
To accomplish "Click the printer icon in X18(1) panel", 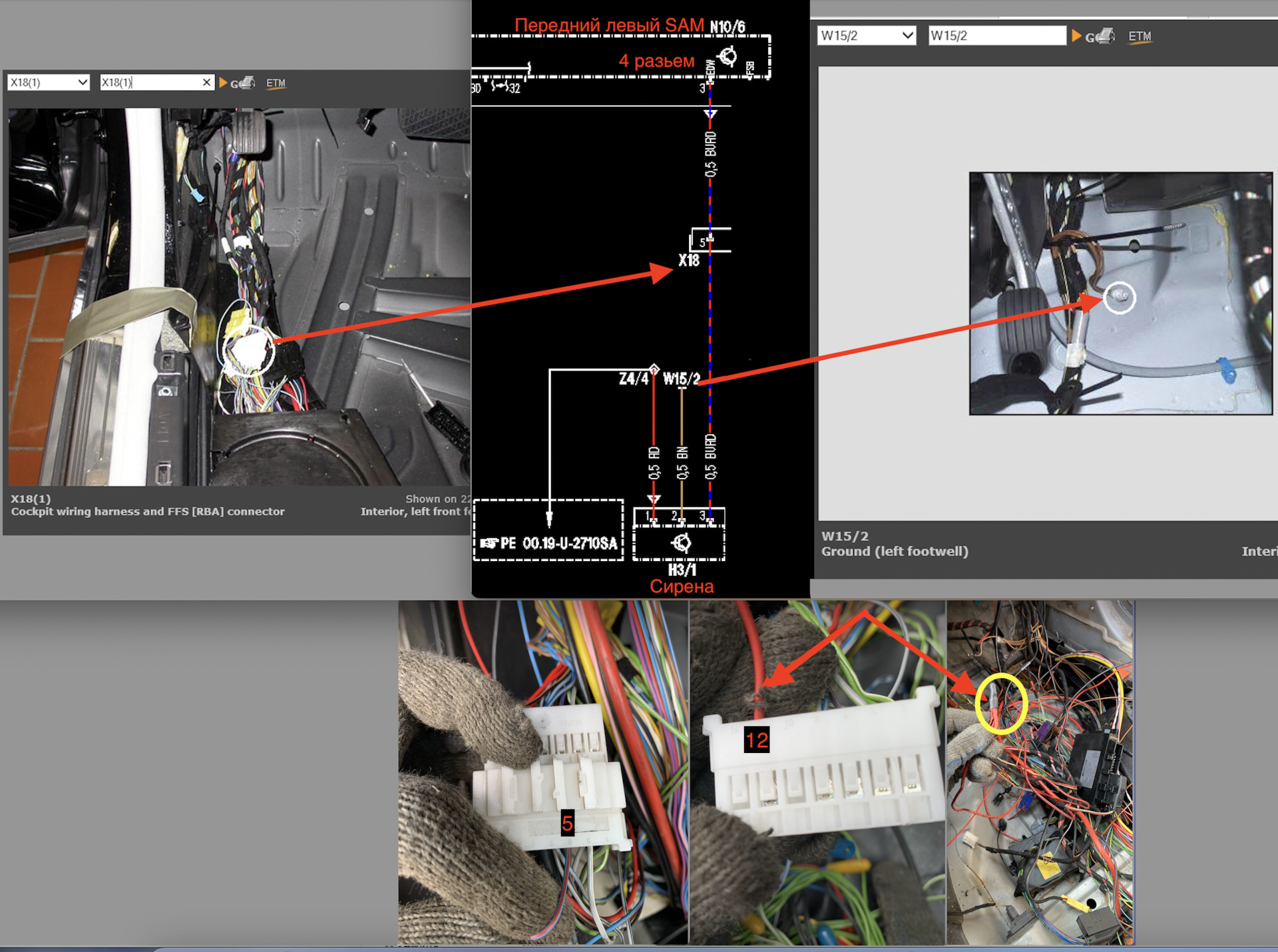I will (x=247, y=83).
